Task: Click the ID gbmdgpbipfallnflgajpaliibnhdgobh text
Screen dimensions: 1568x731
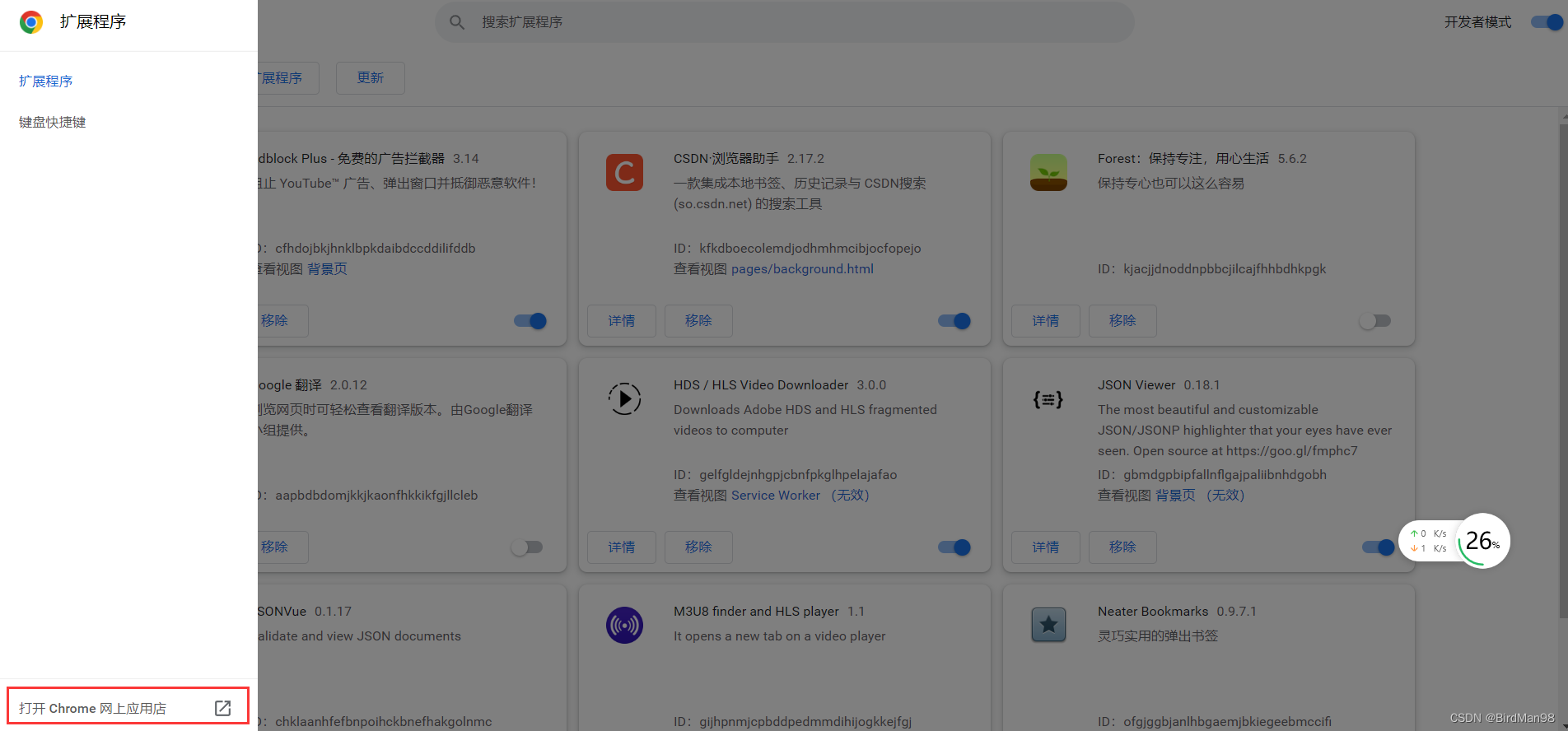Action: tap(1211, 475)
